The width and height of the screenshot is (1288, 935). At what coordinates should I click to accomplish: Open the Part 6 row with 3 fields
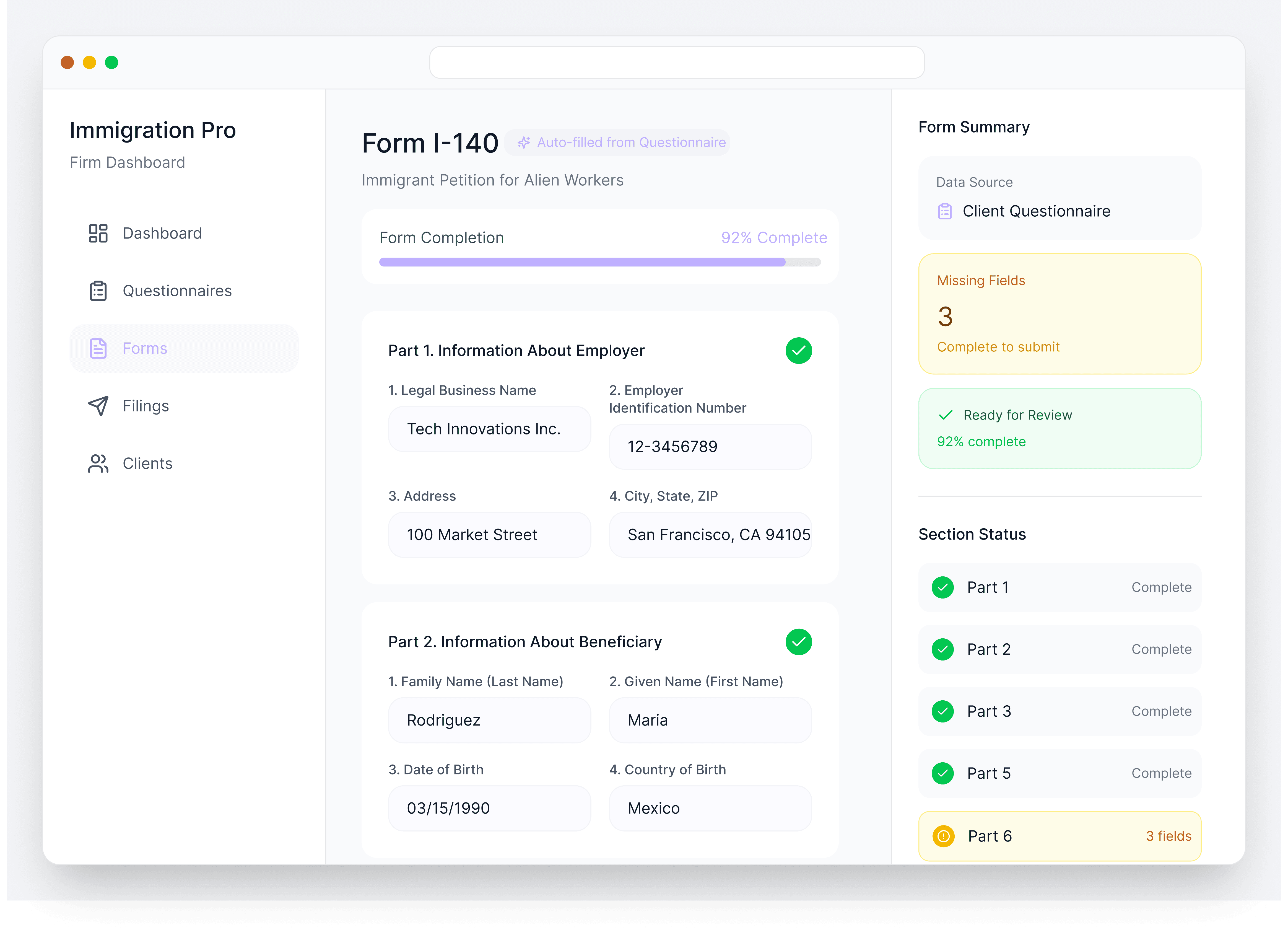pos(1059,836)
